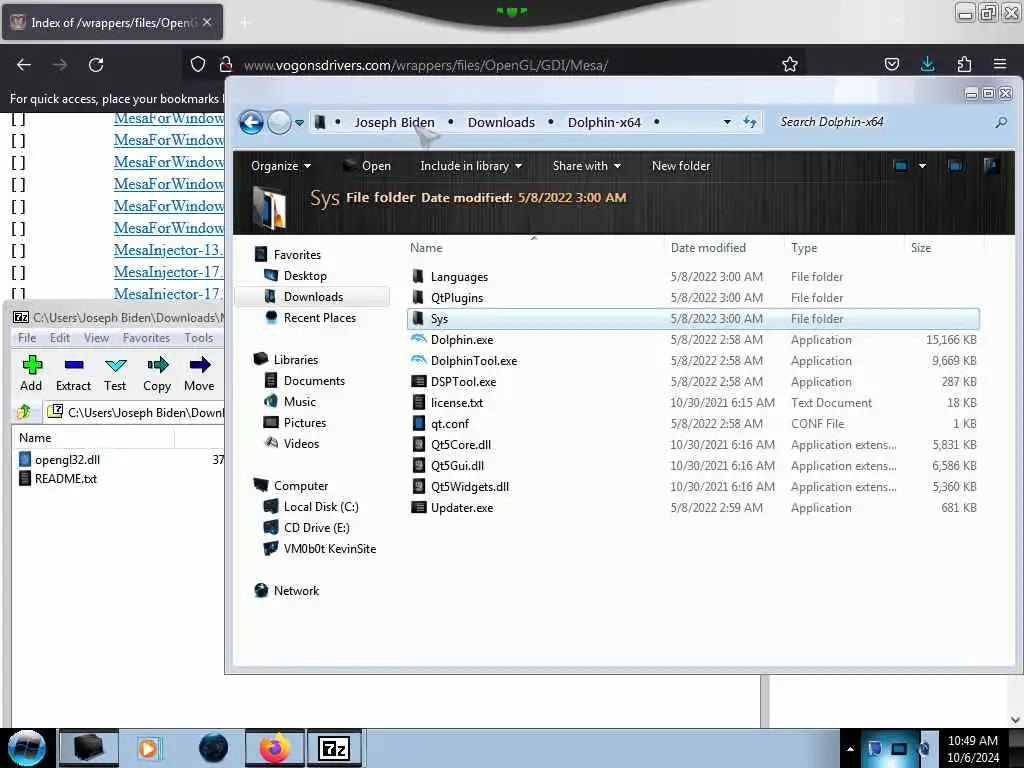
Task: Open the Edit menu in 7-Zip
Action: tap(59, 338)
